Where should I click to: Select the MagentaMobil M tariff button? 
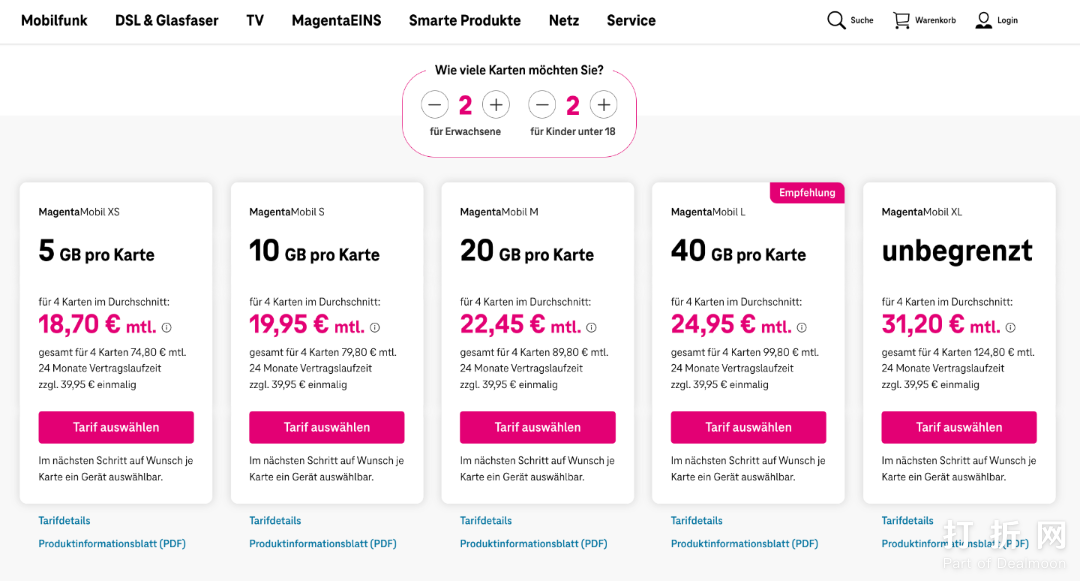538,427
